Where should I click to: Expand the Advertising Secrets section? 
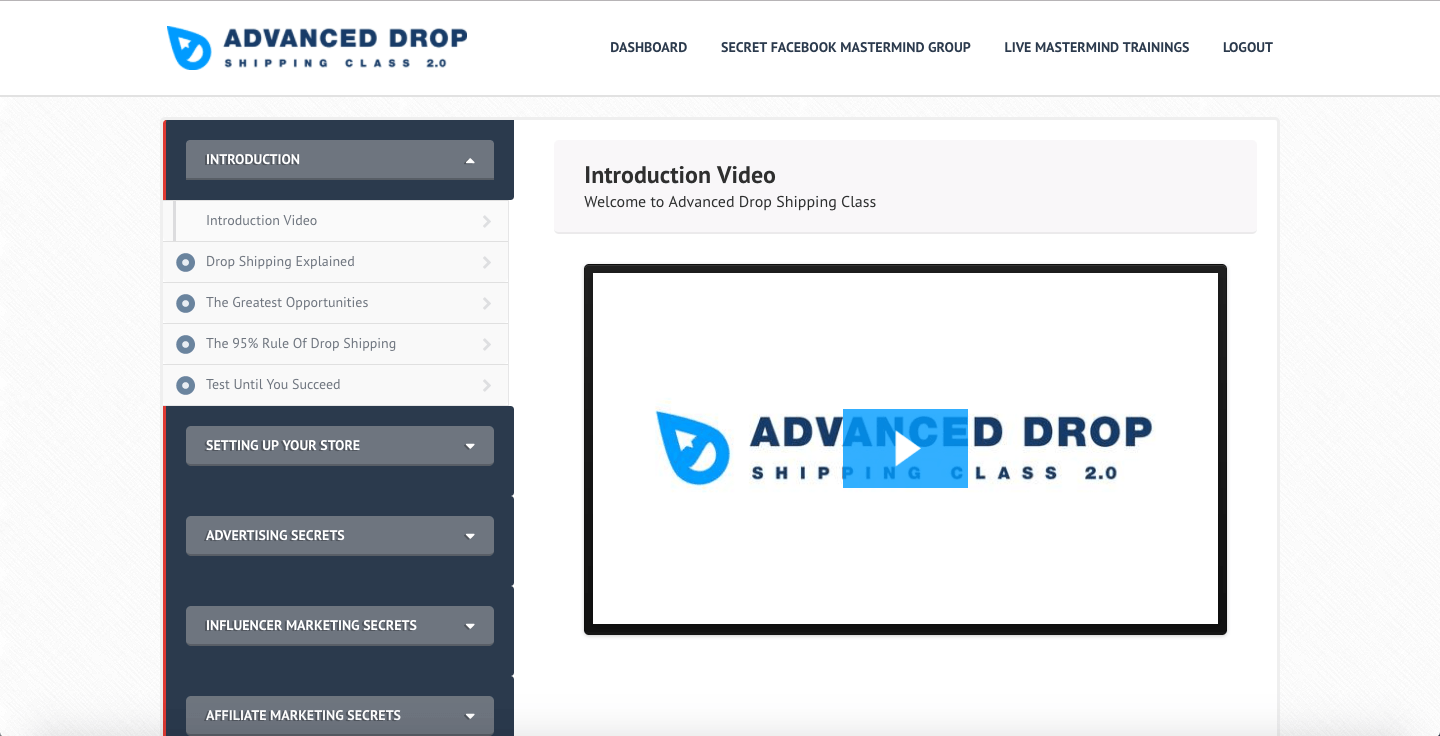[340, 535]
